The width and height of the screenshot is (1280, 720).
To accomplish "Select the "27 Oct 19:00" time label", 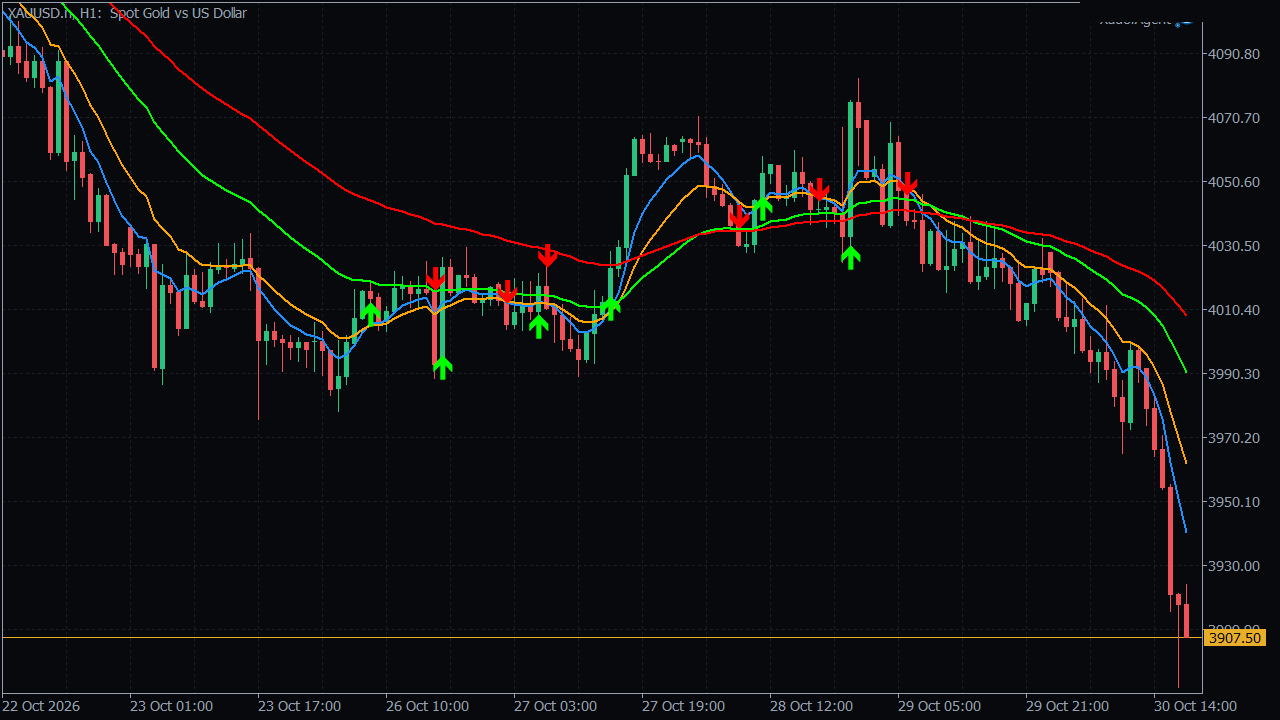I will [685, 706].
